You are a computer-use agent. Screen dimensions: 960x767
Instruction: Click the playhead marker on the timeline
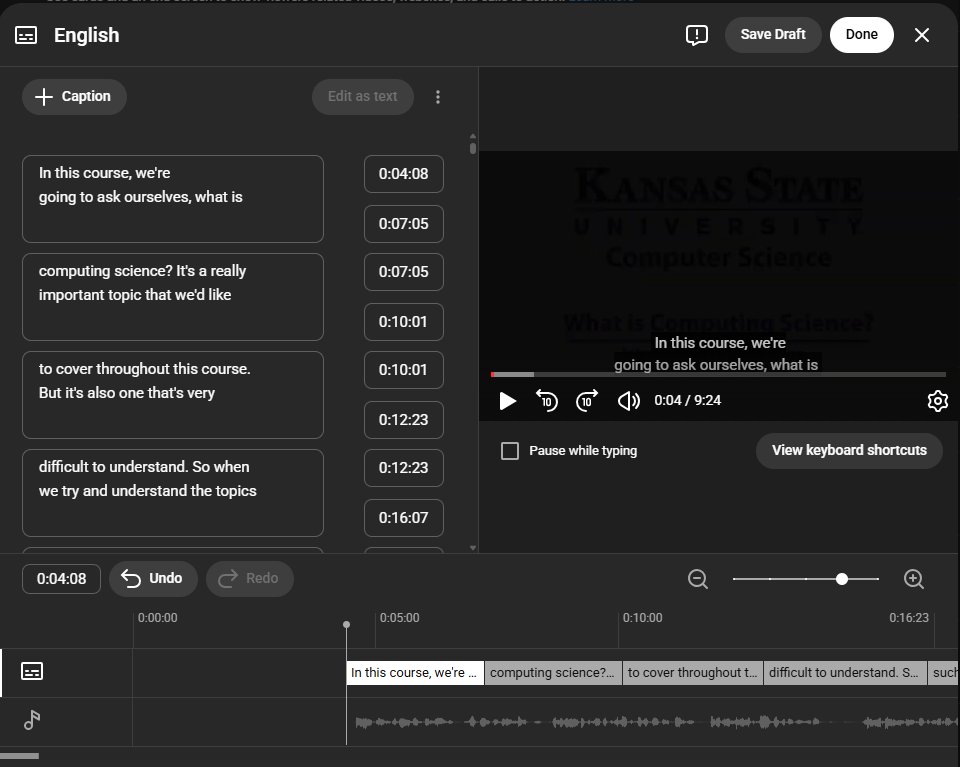click(347, 624)
